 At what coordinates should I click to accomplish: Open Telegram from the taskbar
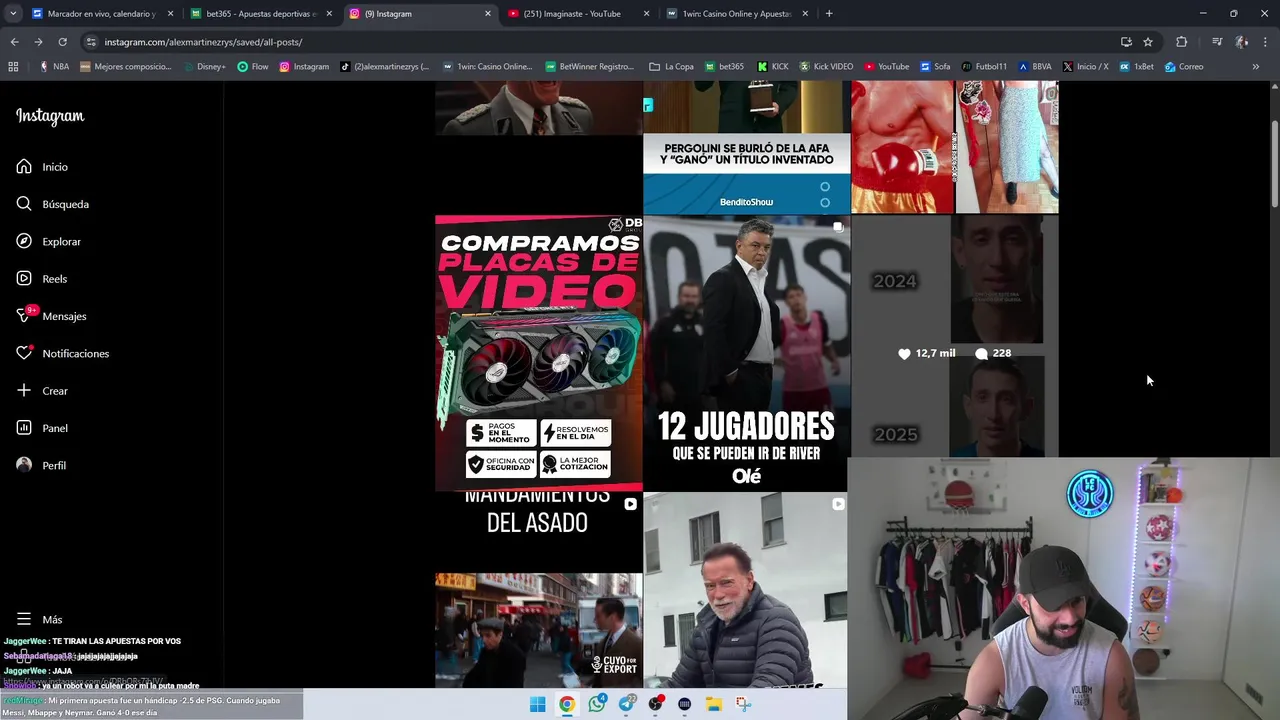point(626,704)
